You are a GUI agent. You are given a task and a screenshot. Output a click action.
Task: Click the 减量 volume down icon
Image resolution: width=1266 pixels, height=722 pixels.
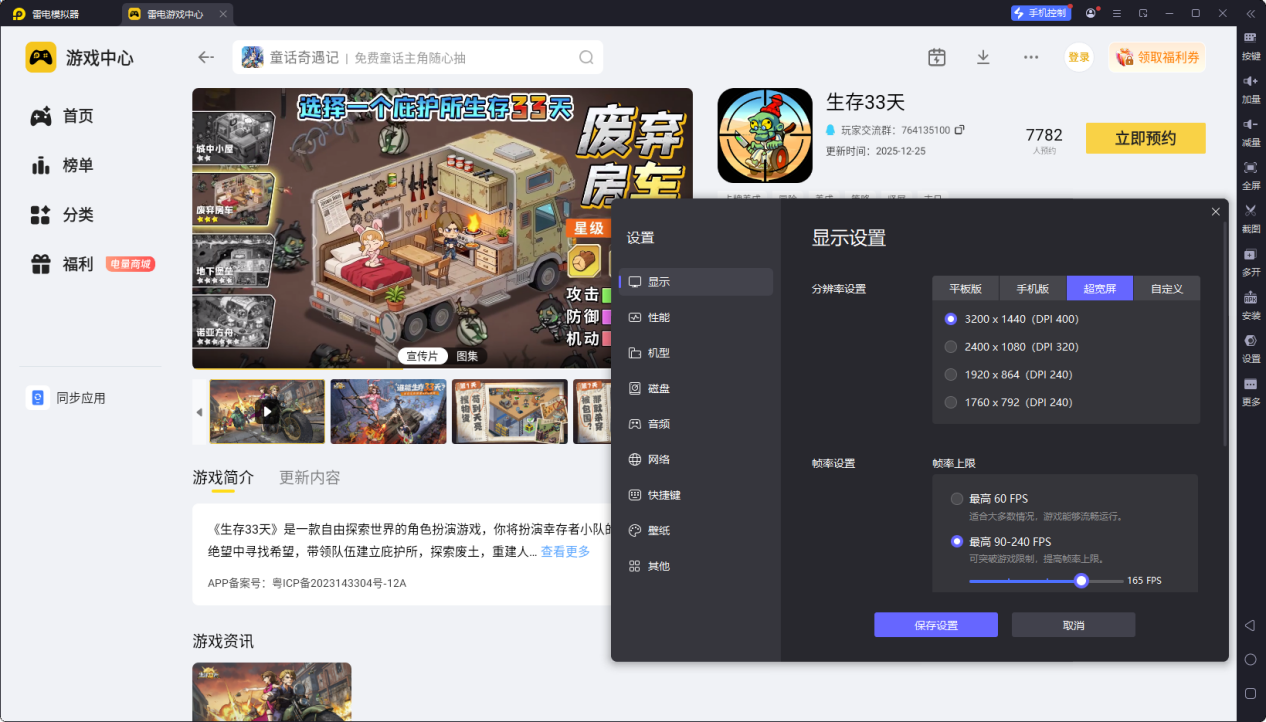point(1251,123)
